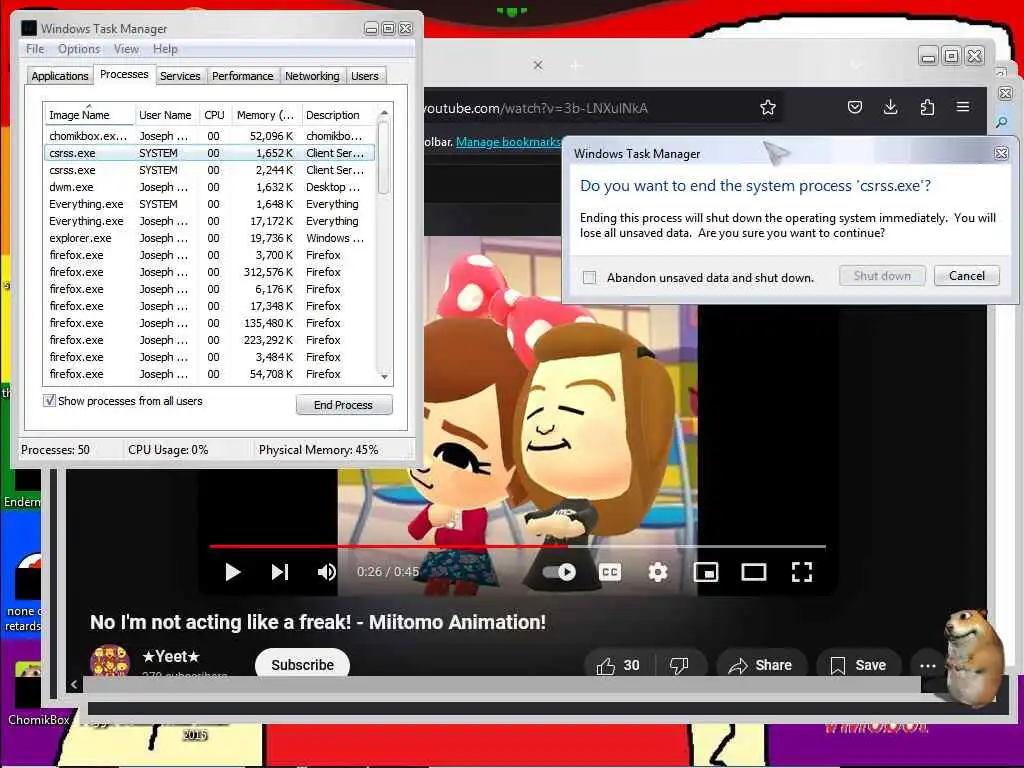Open Task Manager File menu
This screenshot has width=1024, height=768.
tap(35, 49)
